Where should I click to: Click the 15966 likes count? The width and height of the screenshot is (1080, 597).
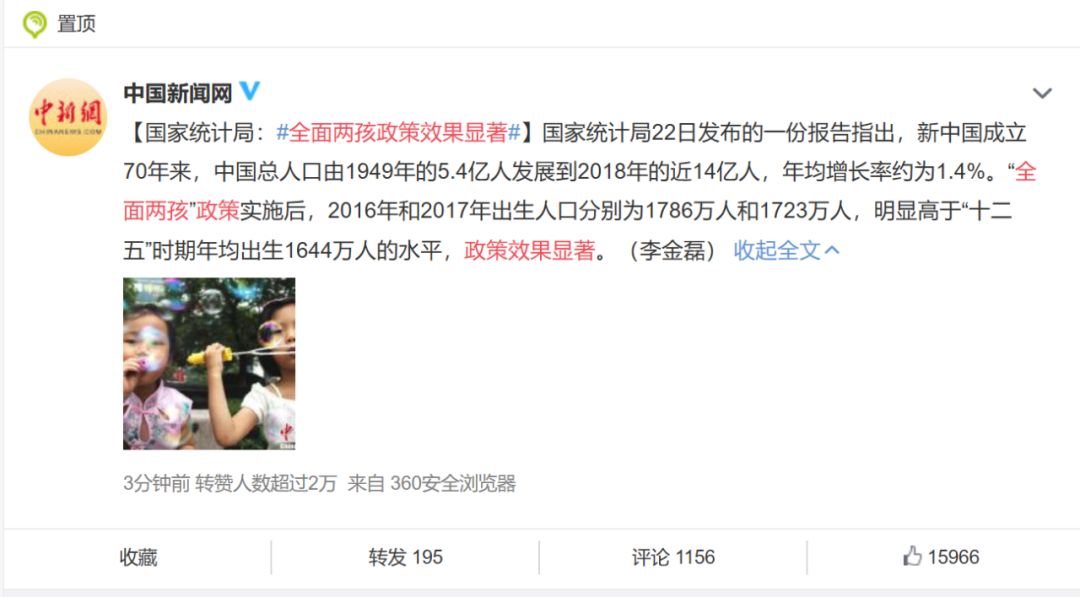(953, 557)
